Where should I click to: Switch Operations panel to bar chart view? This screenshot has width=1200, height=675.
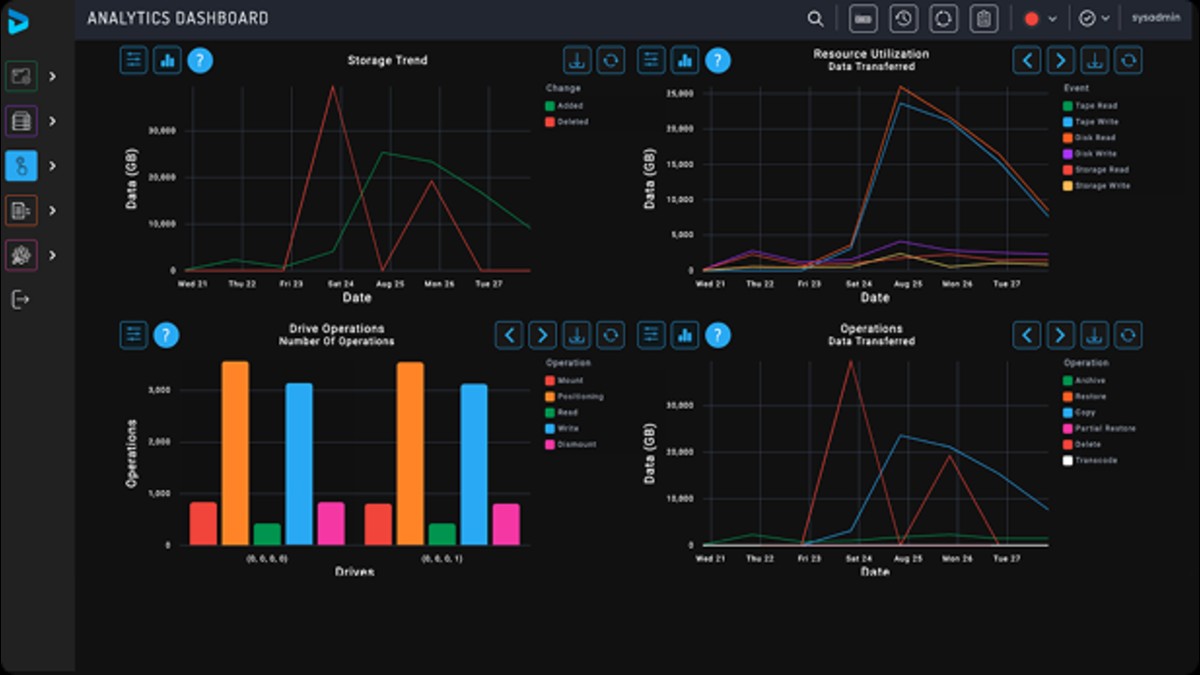tap(685, 335)
